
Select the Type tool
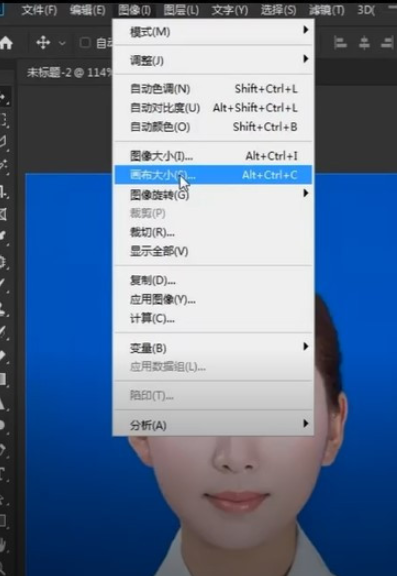click(3, 475)
